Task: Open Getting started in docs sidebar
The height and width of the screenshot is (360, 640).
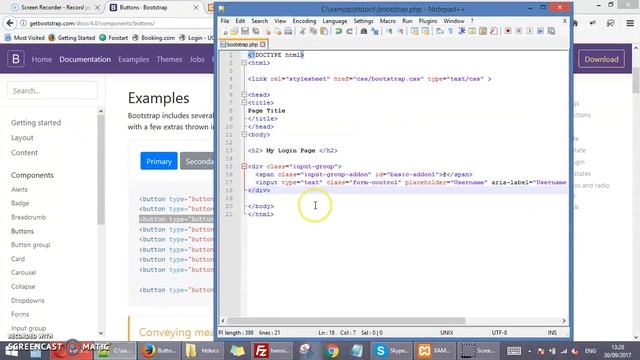Action: point(36,122)
